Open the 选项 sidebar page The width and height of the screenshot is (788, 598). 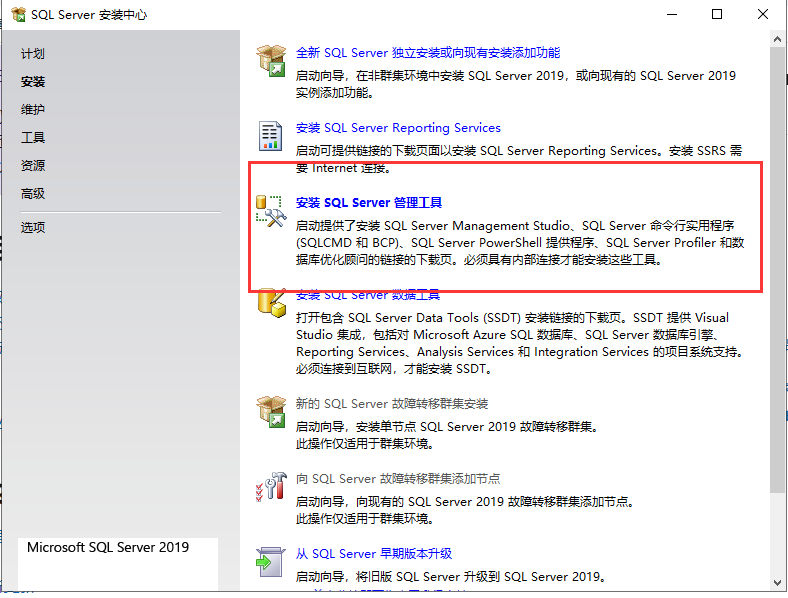33,228
